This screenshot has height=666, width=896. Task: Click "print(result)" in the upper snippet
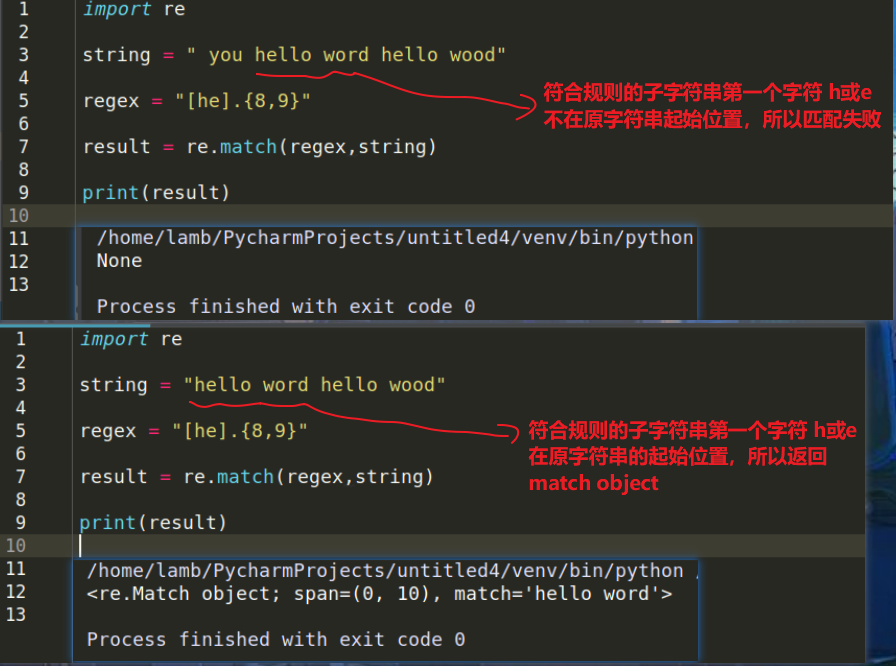point(156,192)
